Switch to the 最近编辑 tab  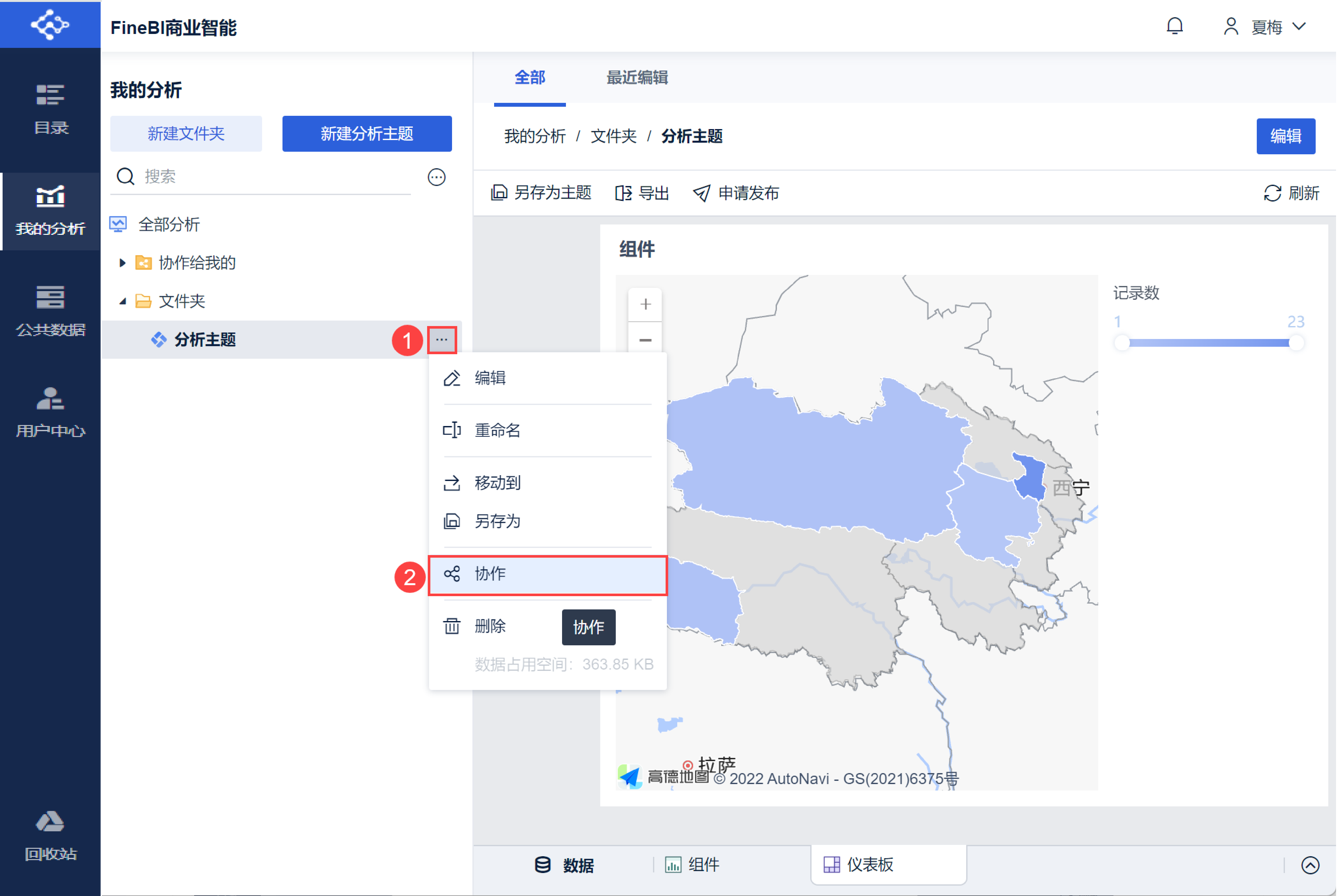pos(637,78)
